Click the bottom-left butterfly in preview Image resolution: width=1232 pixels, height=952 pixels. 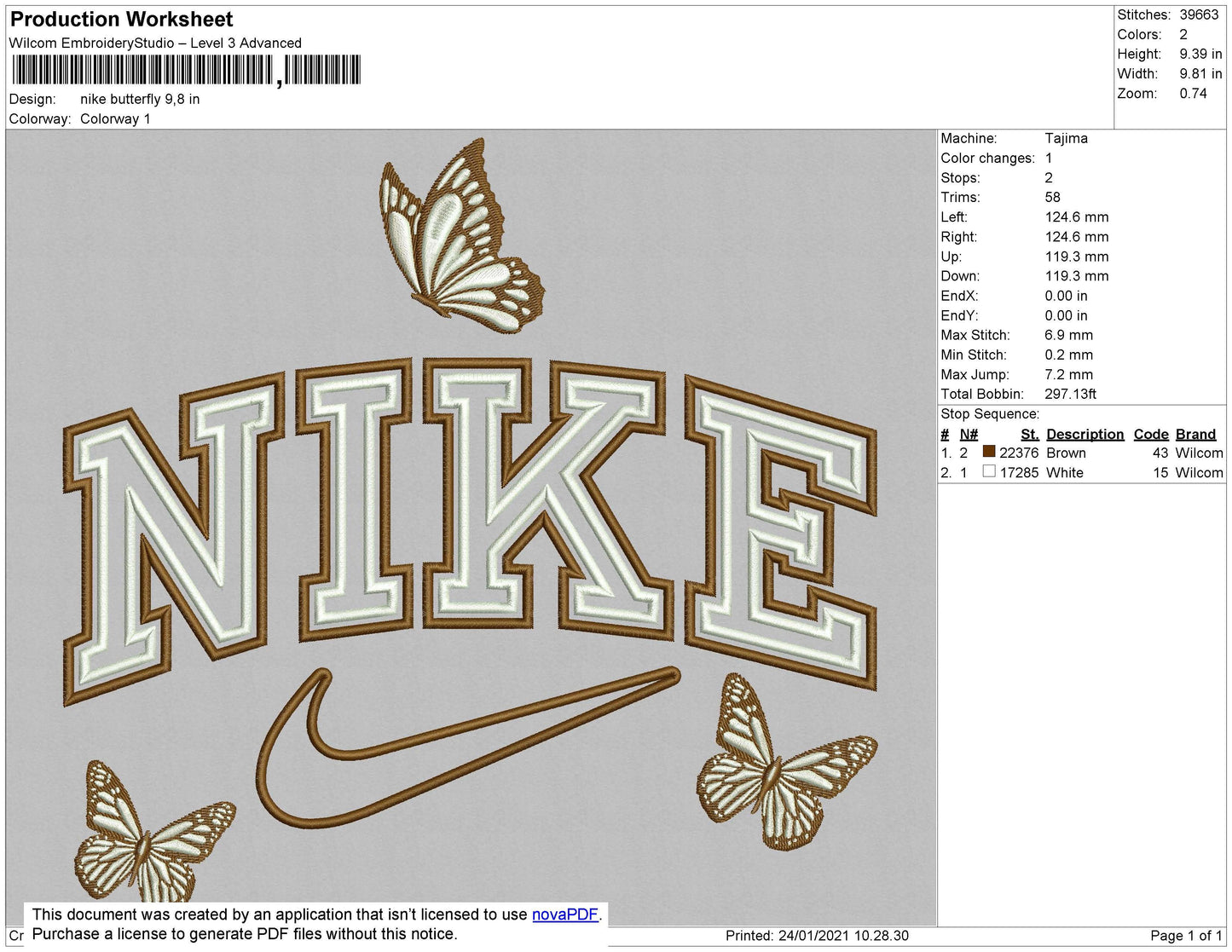pyautogui.click(x=153, y=831)
